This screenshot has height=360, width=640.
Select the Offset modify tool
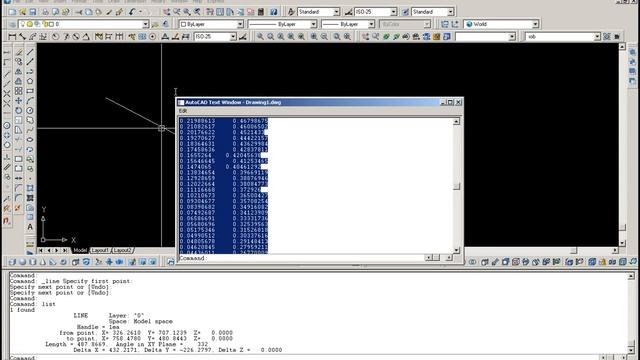[19, 81]
